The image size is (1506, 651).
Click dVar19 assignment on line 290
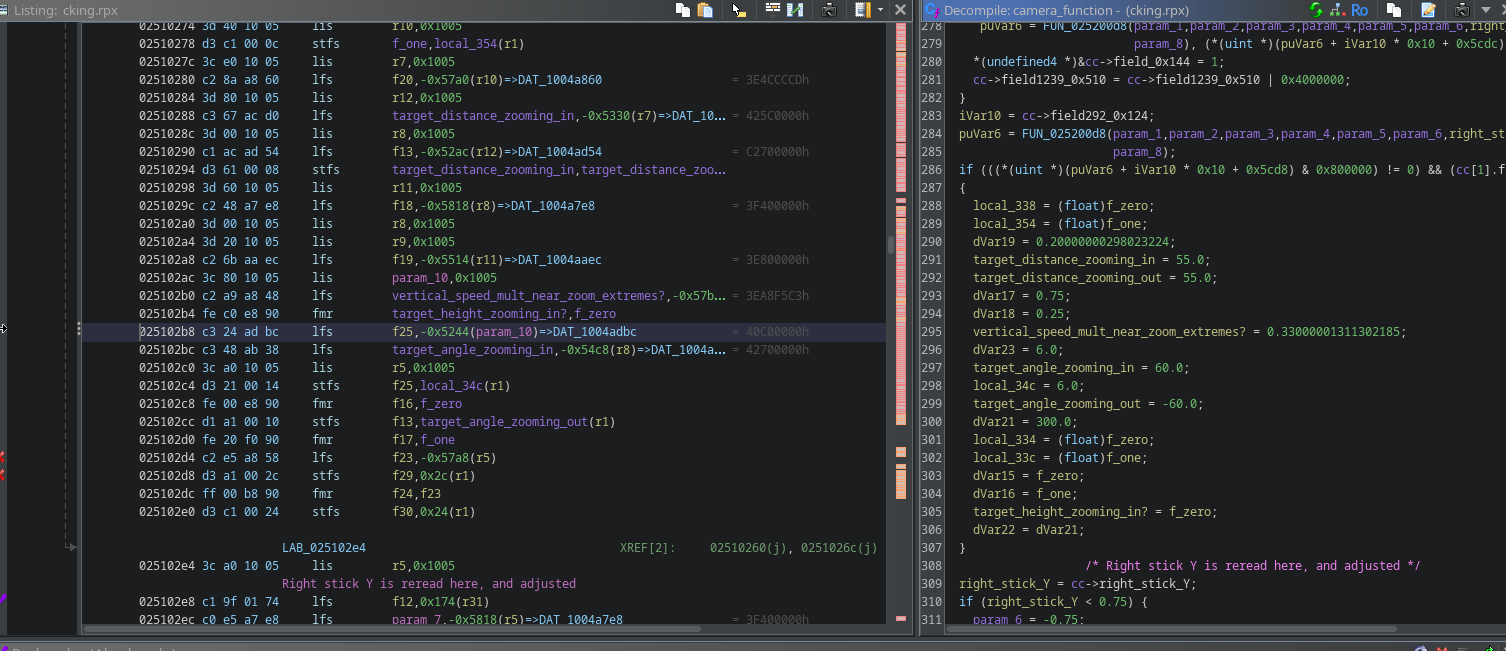(x=1074, y=242)
